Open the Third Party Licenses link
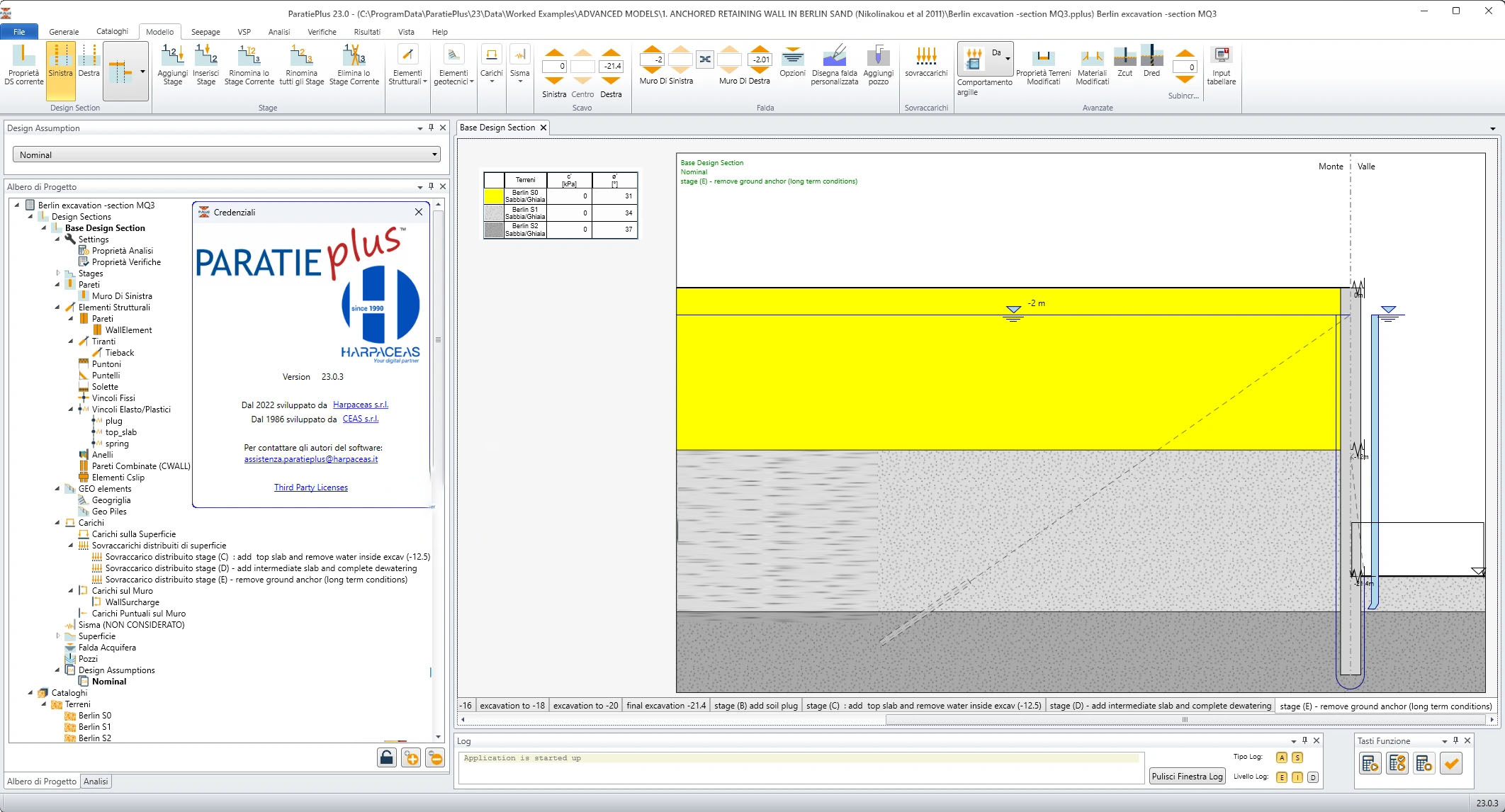The image size is (1505, 812). (x=310, y=487)
